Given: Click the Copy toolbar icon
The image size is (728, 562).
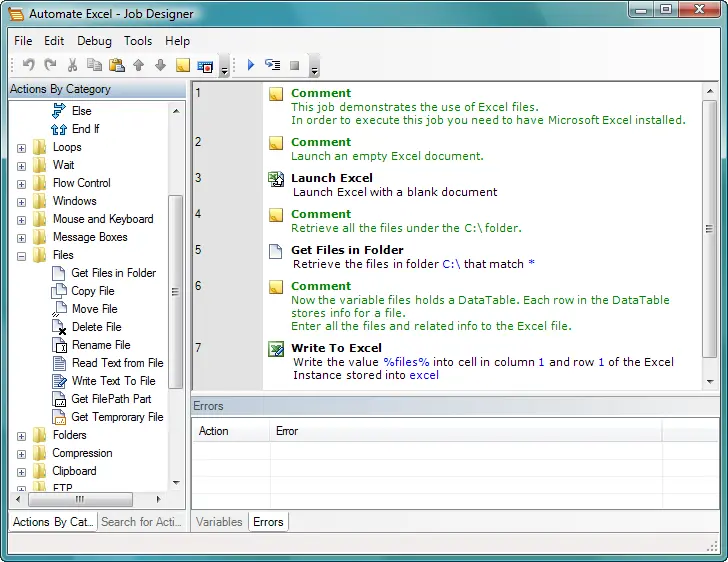Looking at the screenshot, I should (x=94, y=65).
